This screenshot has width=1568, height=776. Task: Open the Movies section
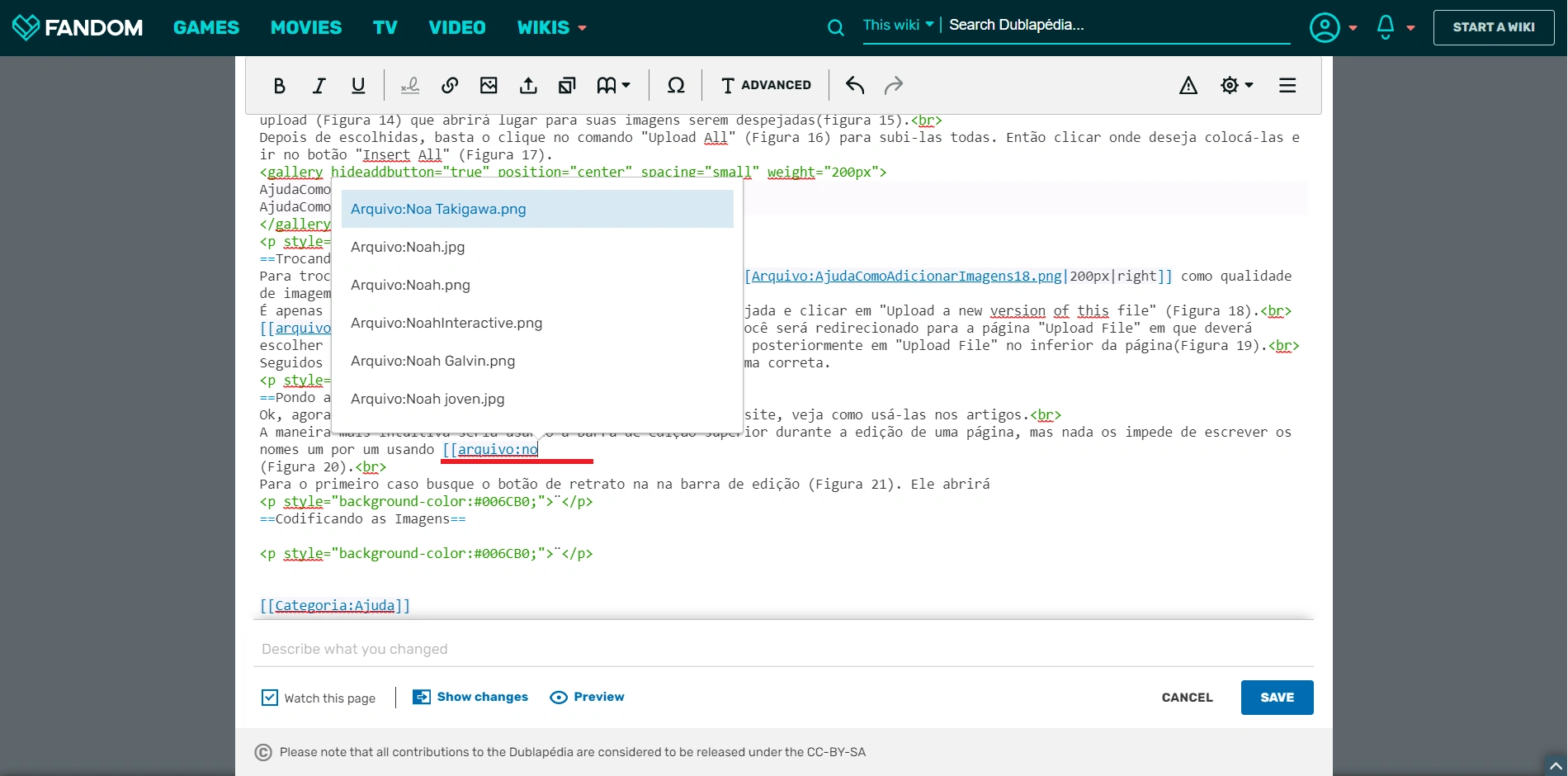tap(306, 27)
